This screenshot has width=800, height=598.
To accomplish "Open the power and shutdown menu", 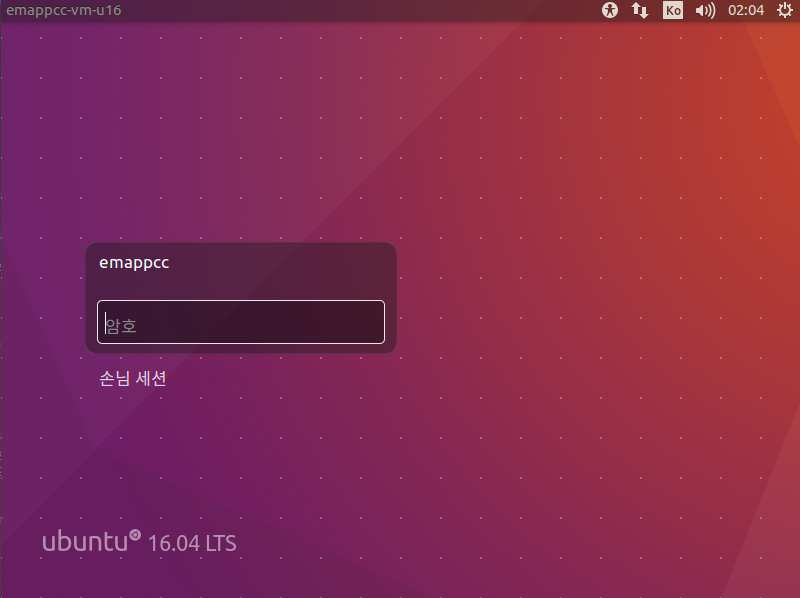I will tap(785, 10).
